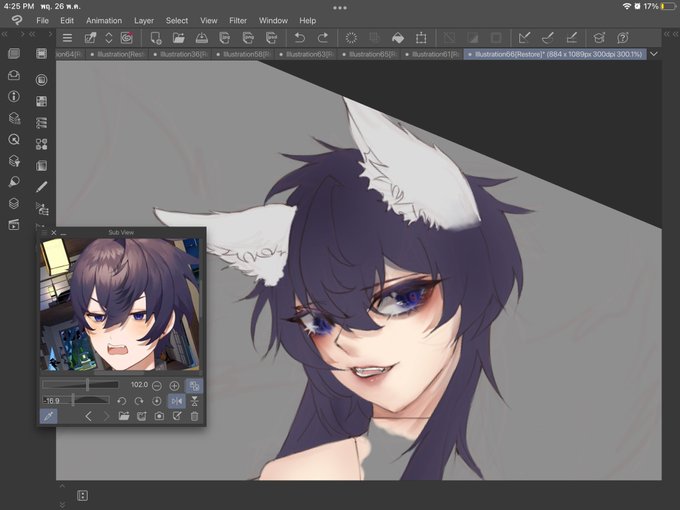The width and height of the screenshot is (680, 510).
Task: Switch to Illustration36 tab
Action: click(181, 54)
